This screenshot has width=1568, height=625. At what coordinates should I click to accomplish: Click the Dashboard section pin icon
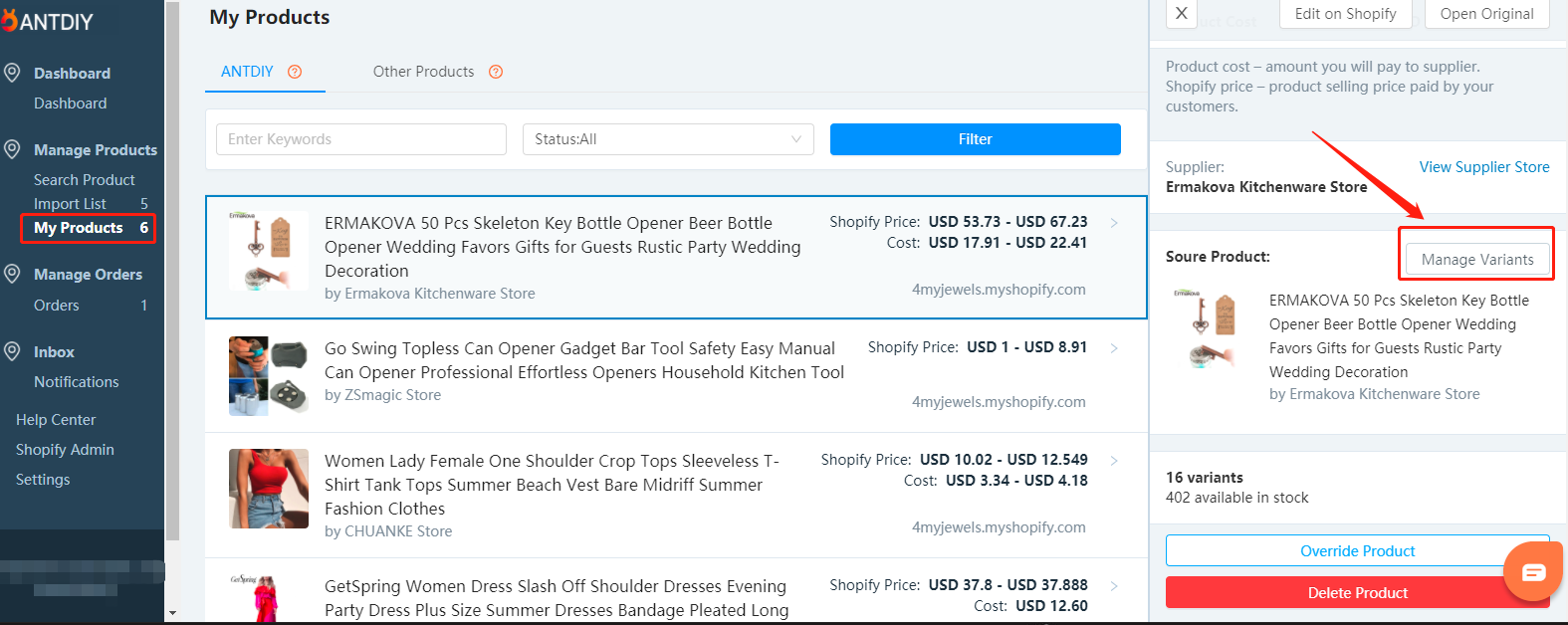pyautogui.click(x=12, y=73)
